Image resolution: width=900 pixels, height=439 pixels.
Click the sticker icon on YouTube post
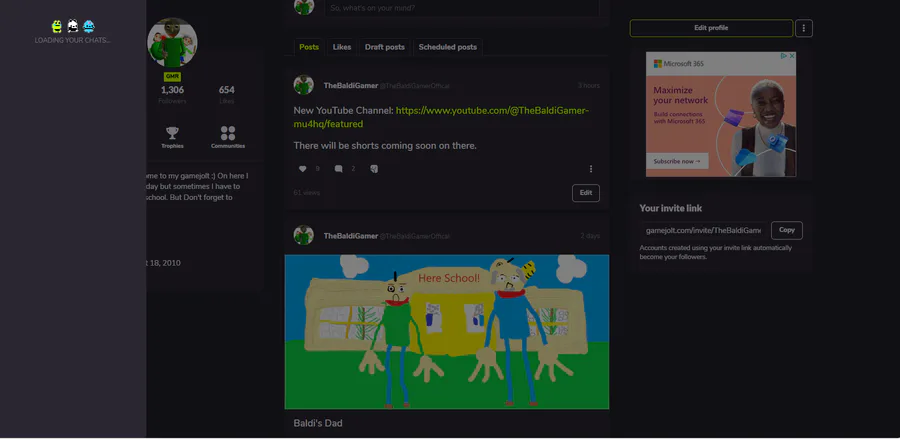click(374, 169)
